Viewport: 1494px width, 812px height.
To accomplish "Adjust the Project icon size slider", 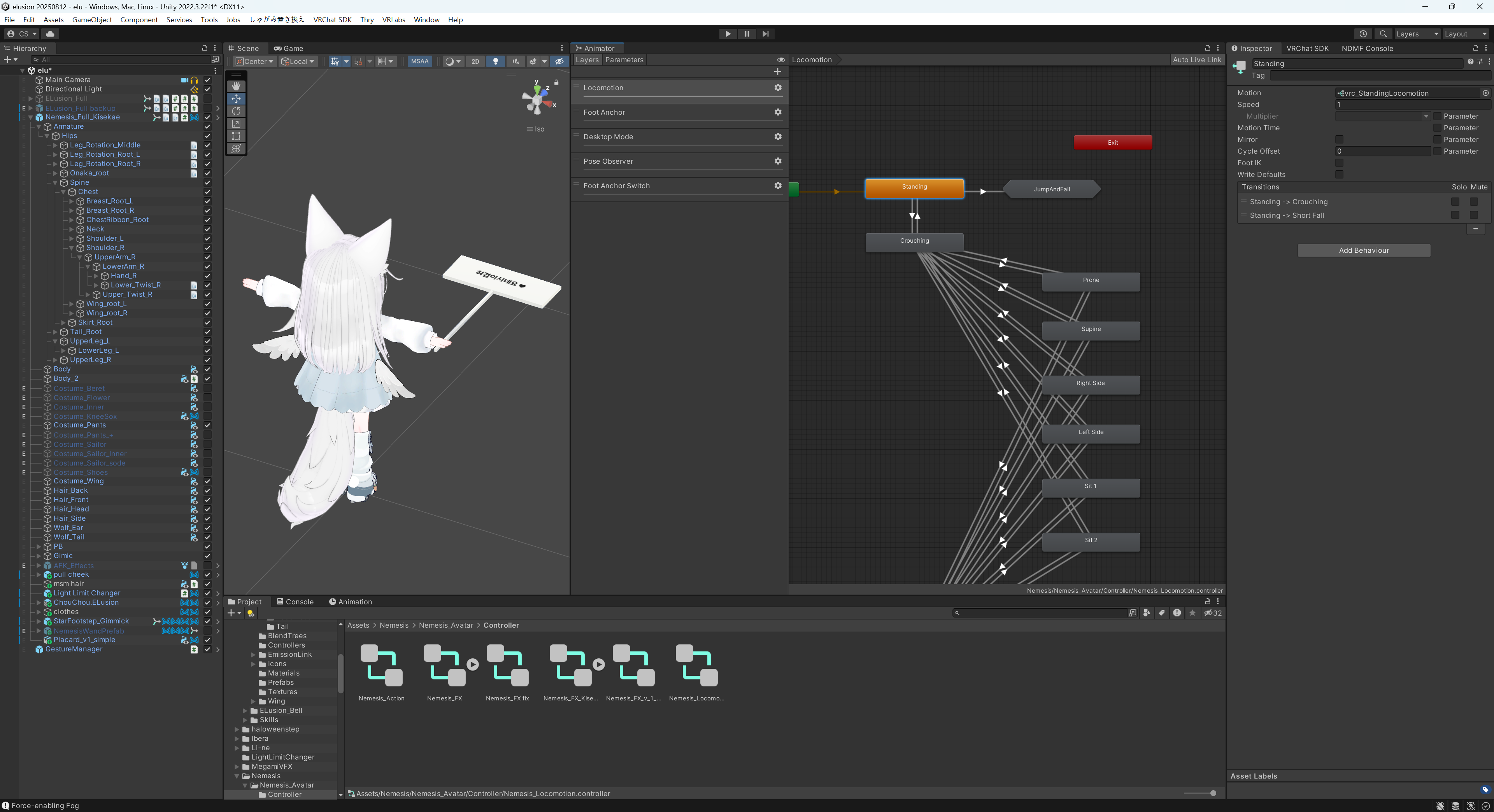I will (1212, 793).
